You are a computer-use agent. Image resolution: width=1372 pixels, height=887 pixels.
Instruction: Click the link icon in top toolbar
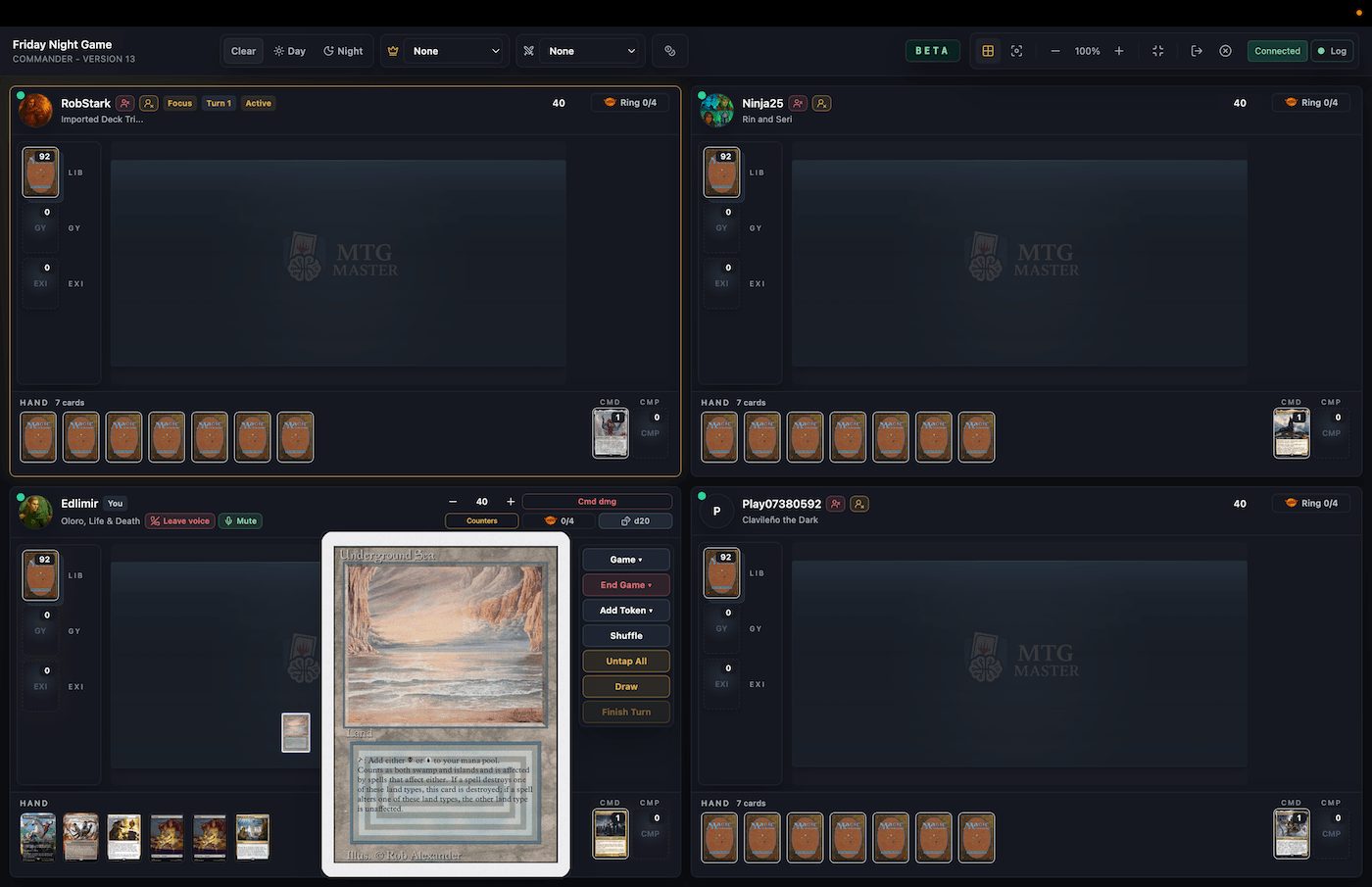[x=670, y=51]
